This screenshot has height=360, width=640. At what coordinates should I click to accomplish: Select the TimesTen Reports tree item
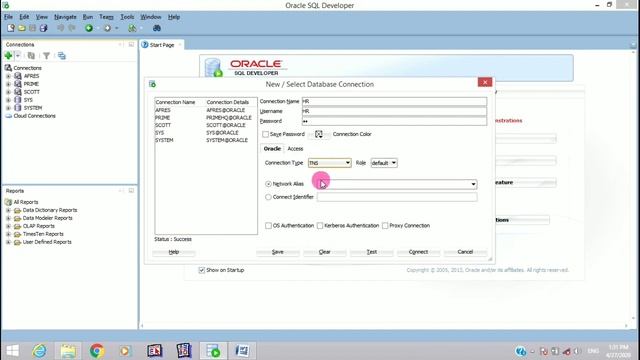[x=43, y=234]
